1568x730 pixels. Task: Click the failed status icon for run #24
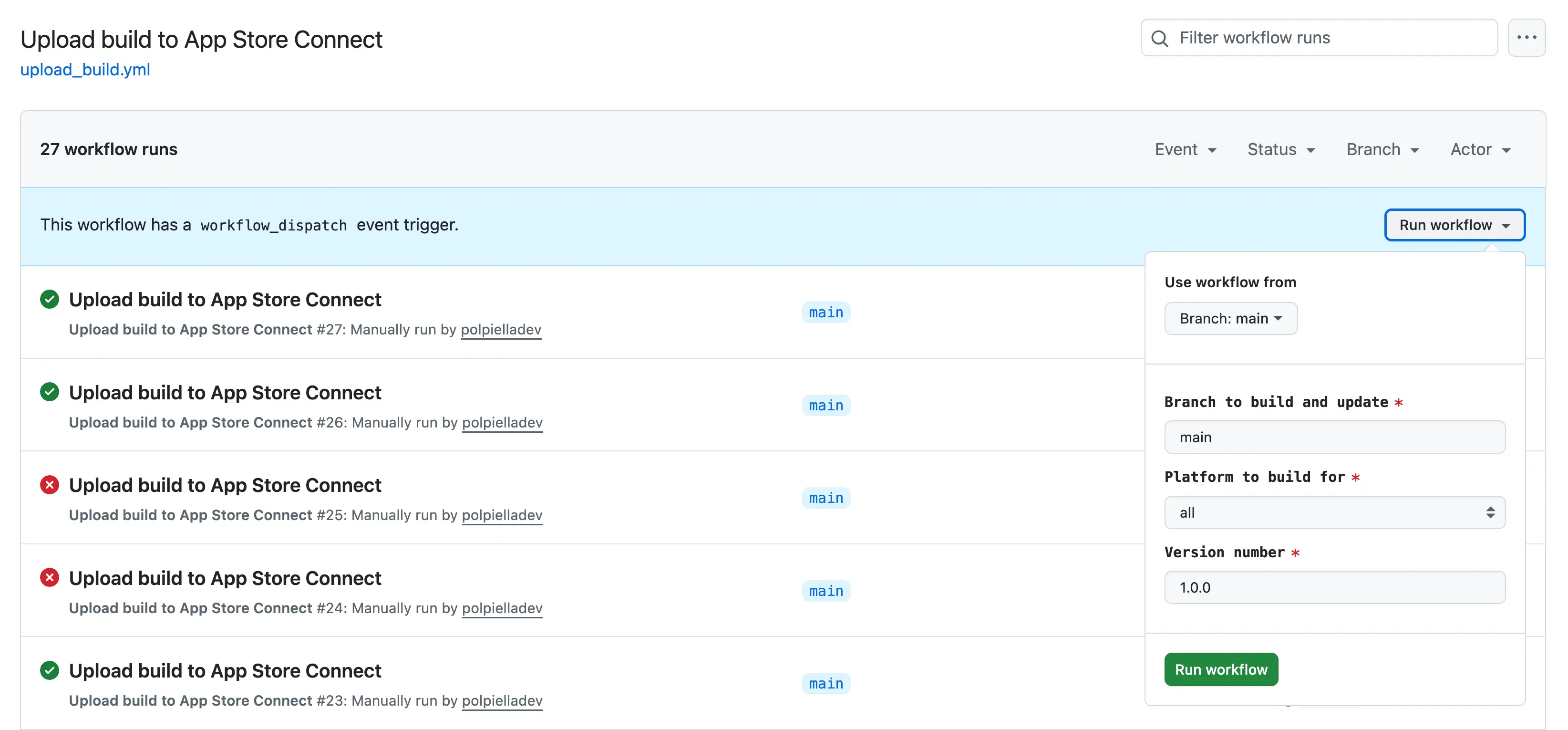(x=49, y=577)
